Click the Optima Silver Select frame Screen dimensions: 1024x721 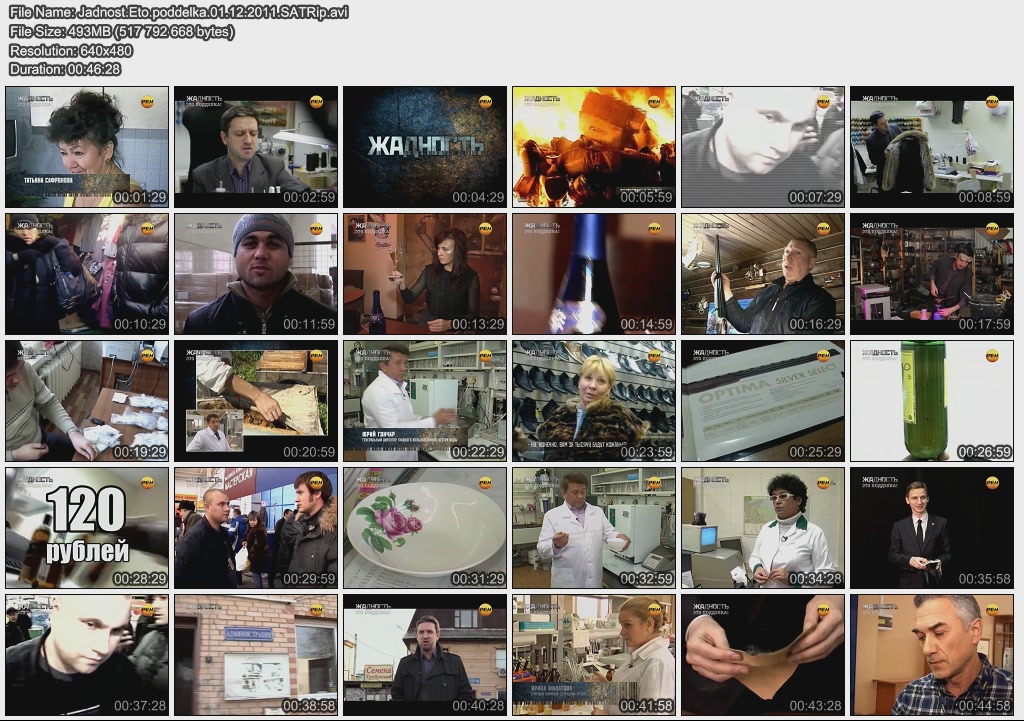[763, 401]
